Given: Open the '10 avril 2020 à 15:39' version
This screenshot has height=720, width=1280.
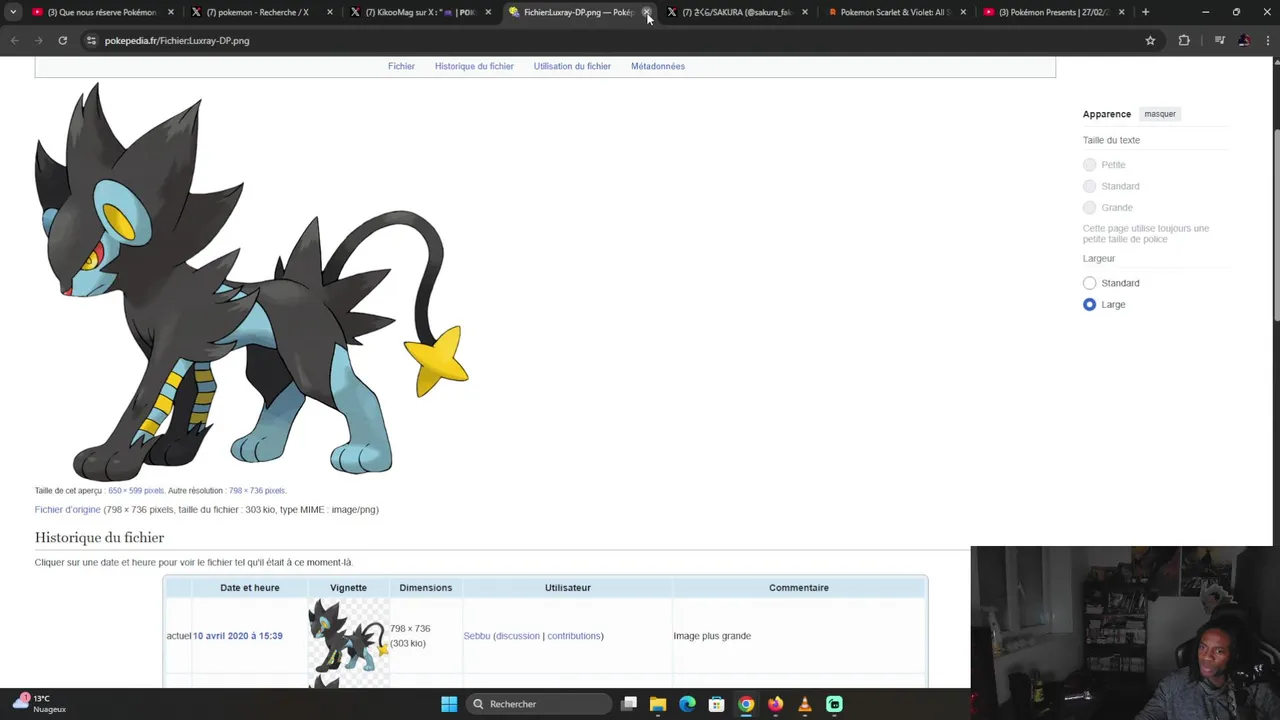Looking at the screenshot, I should (237, 636).
